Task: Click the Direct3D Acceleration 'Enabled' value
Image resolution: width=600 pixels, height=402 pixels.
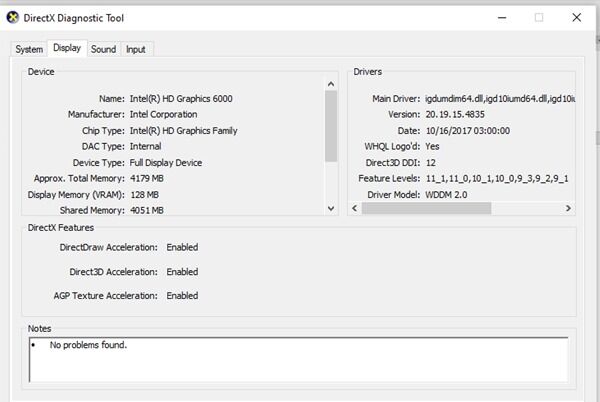Action: tap(182, 272)
